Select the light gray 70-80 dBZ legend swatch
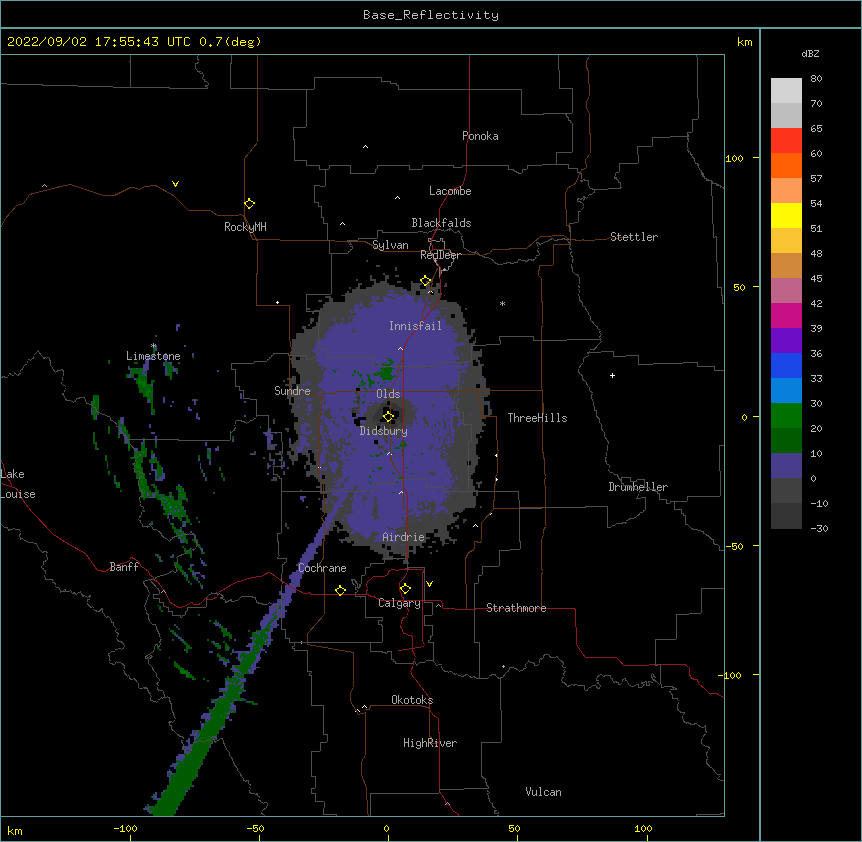The height and width of the screenshot is (842, 862). pyautogui.click(x=786, y=91)
